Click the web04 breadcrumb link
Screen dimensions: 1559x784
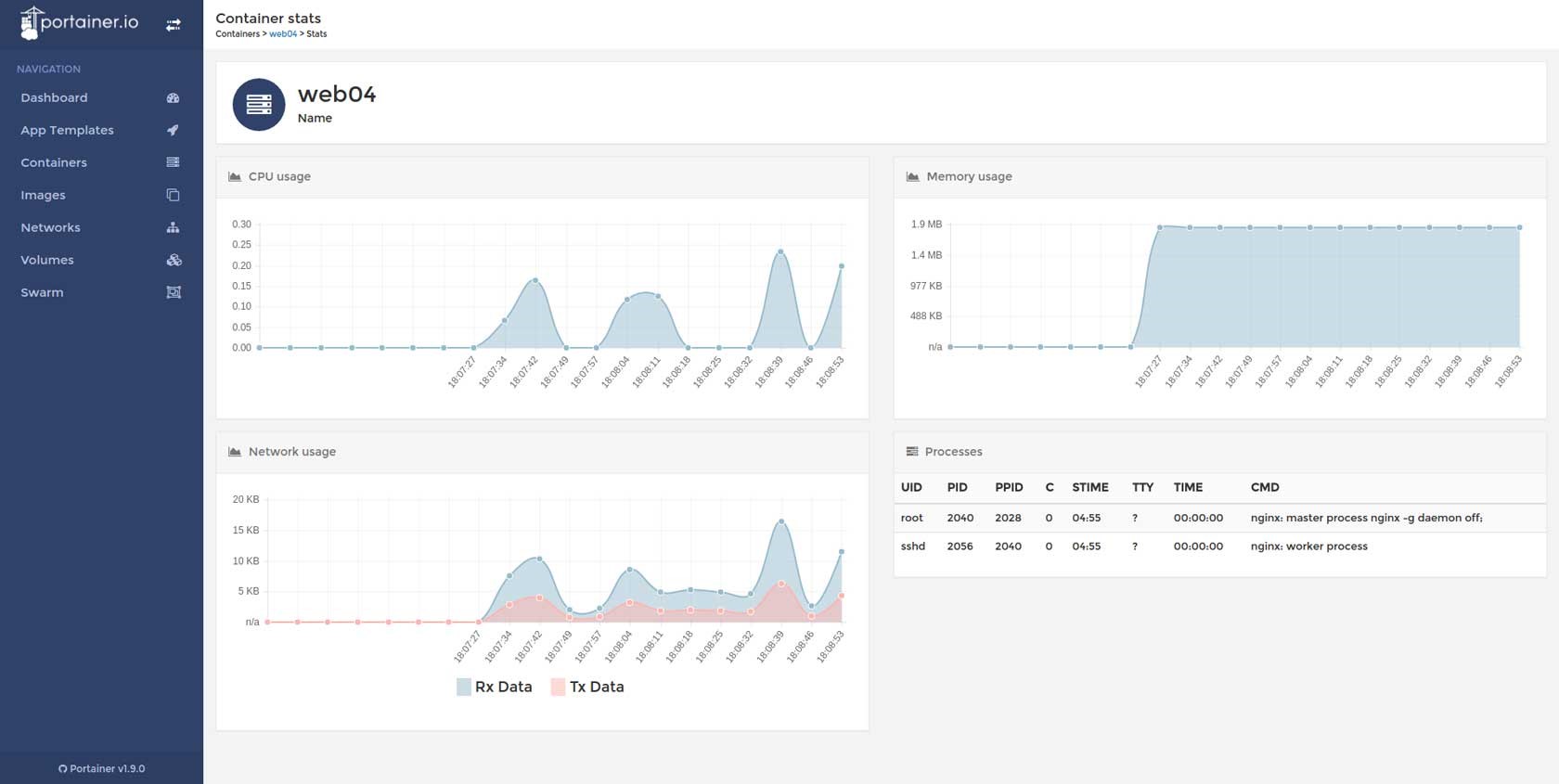point(283,34)
